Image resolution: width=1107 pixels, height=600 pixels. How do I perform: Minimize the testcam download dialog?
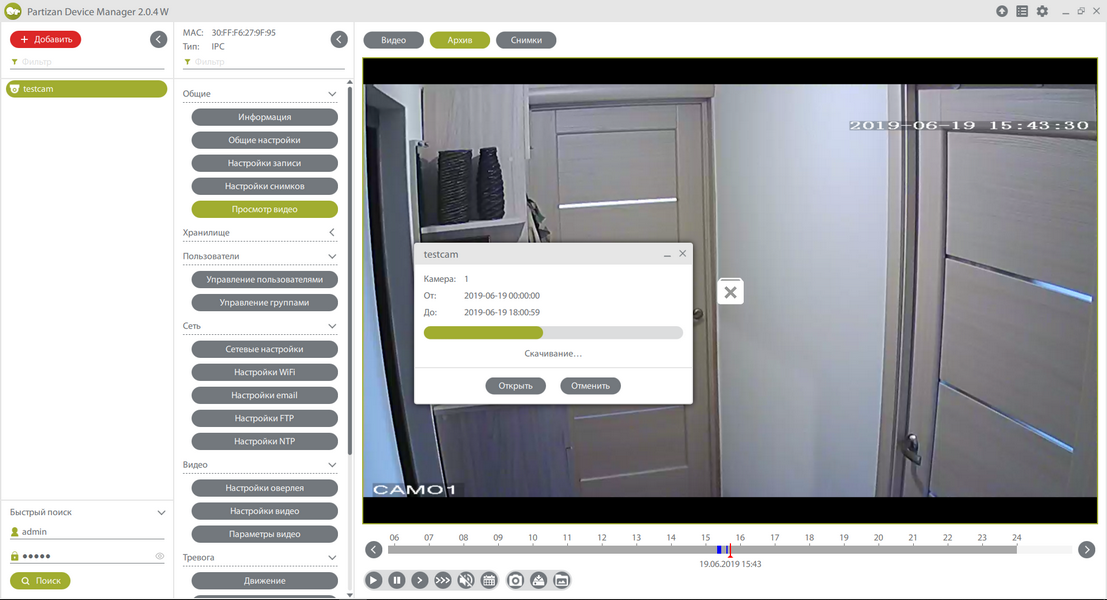[x=667, y=254]
